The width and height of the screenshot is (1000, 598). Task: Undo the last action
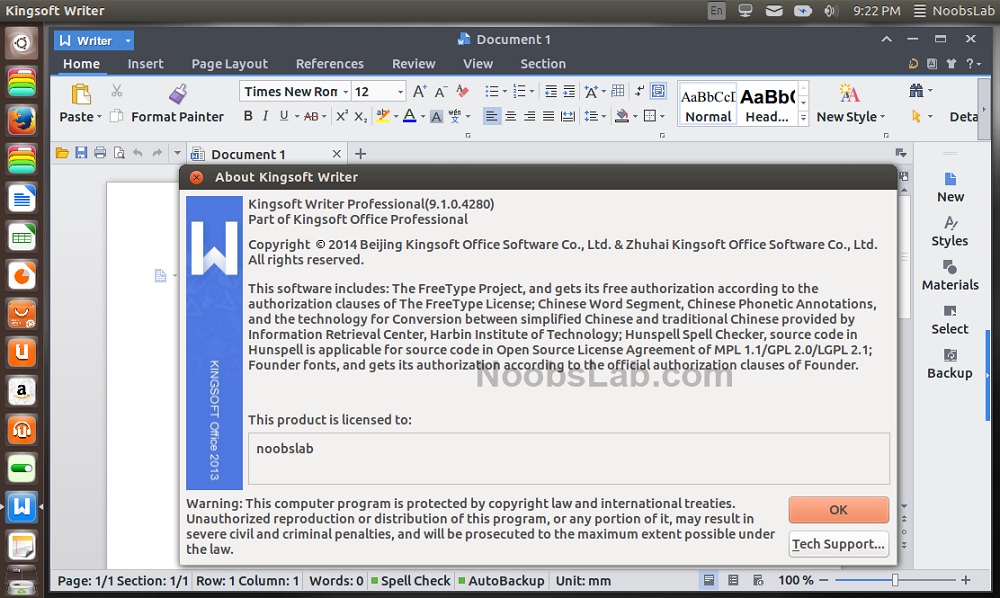[x=137, y=153]
